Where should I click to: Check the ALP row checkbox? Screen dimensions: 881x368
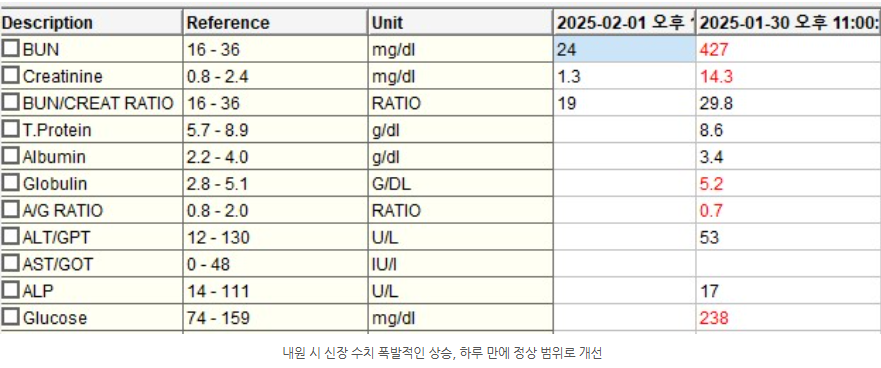pos(10,290)
